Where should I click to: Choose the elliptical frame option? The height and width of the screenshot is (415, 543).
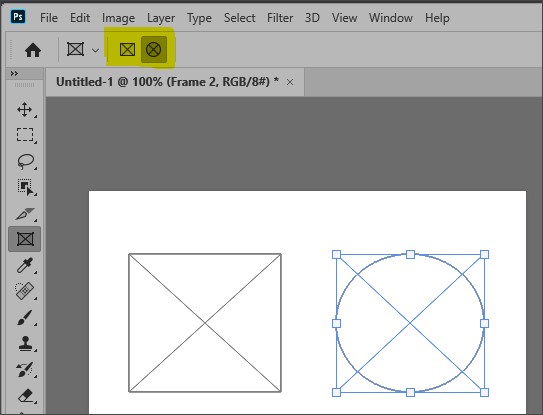(x=154, y=50)
